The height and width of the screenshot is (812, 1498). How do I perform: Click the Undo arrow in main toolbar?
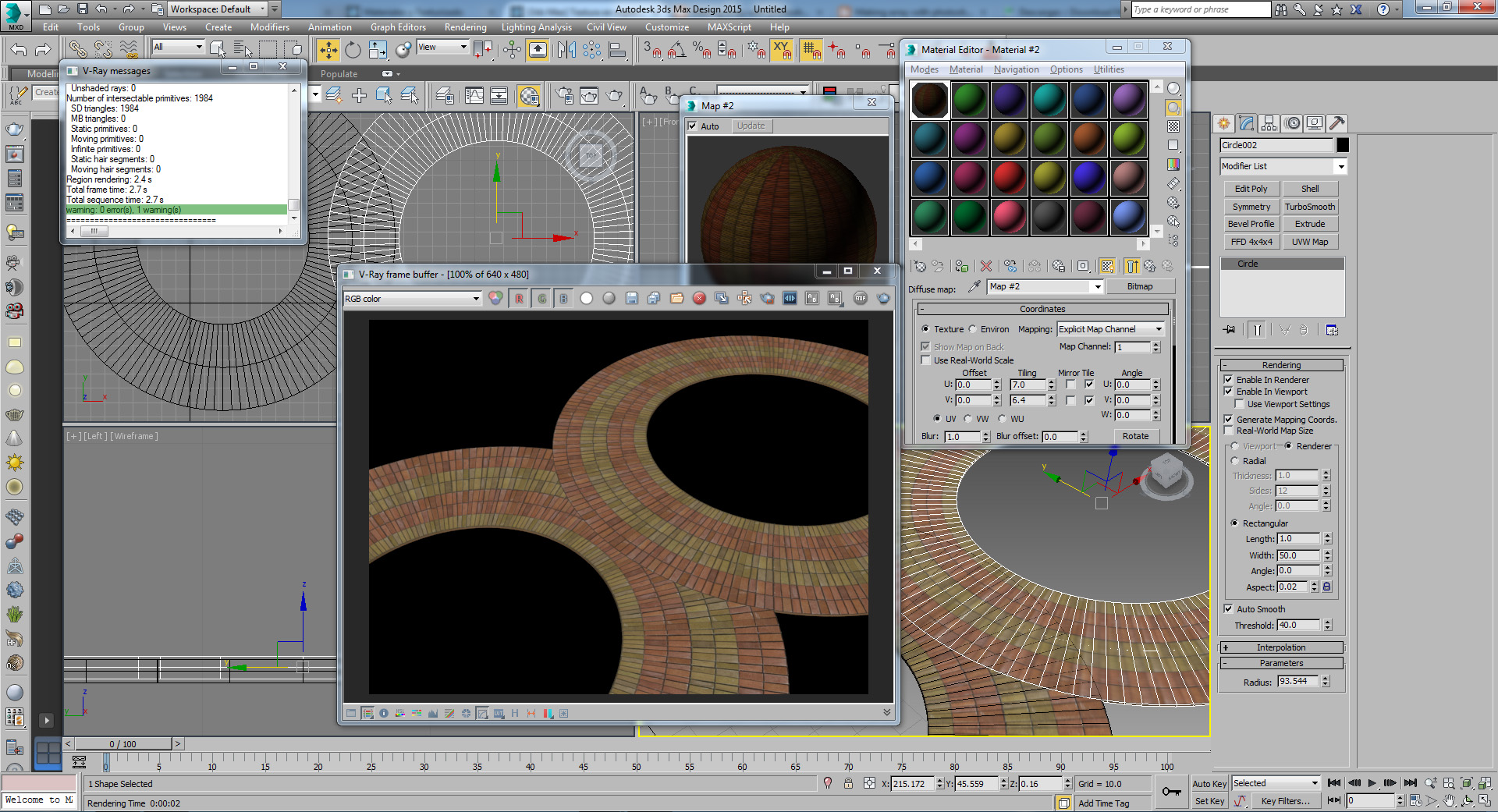(x=19, y=50)
